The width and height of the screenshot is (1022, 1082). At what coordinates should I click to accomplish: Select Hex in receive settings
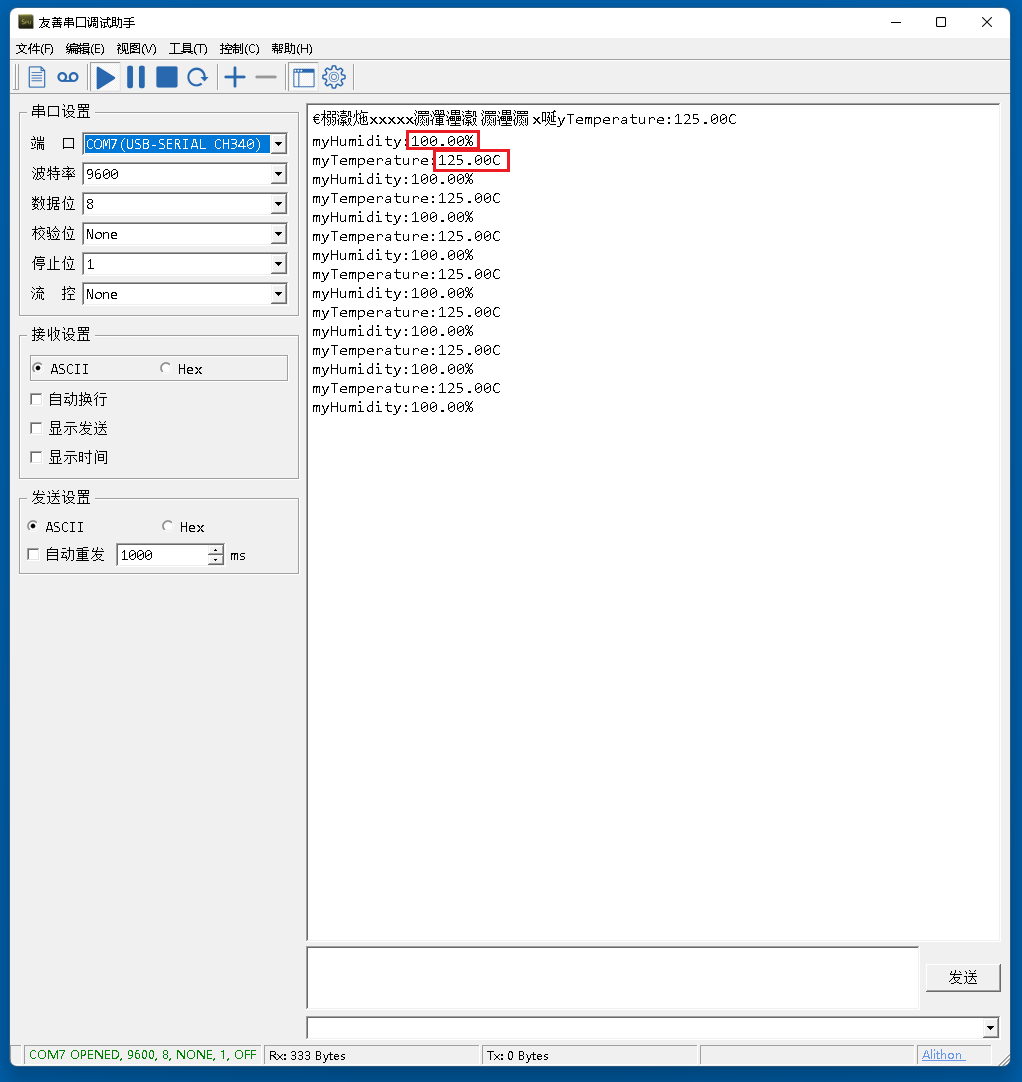pyautogui.click(x=181, y=368)
